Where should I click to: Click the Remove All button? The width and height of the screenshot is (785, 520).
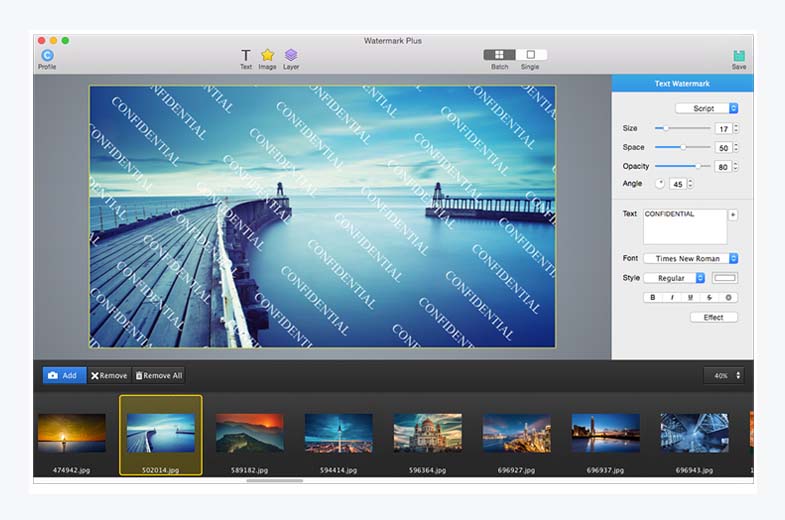pos(158,376)
